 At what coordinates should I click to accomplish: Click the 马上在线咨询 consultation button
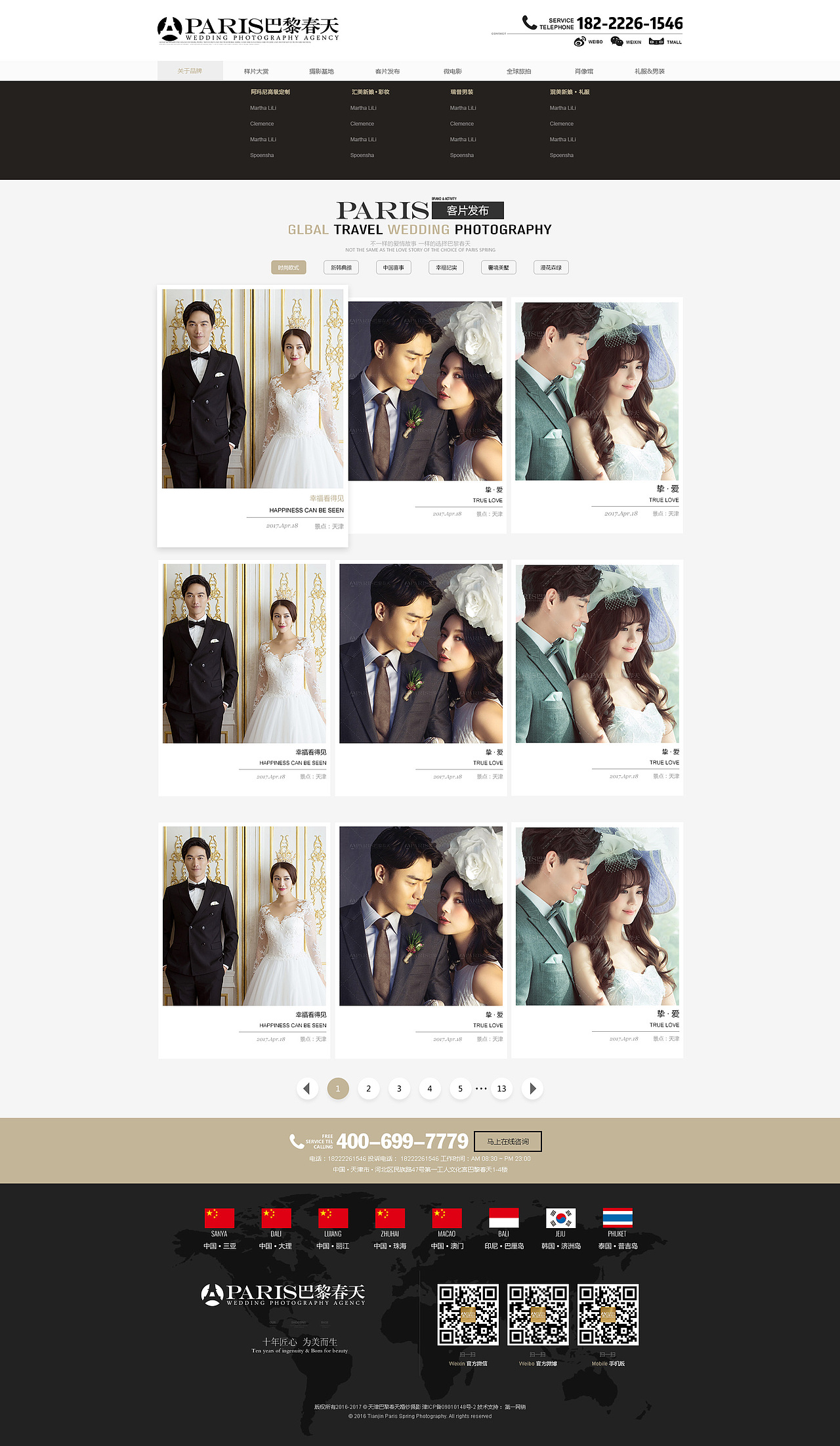[508, 1141]
